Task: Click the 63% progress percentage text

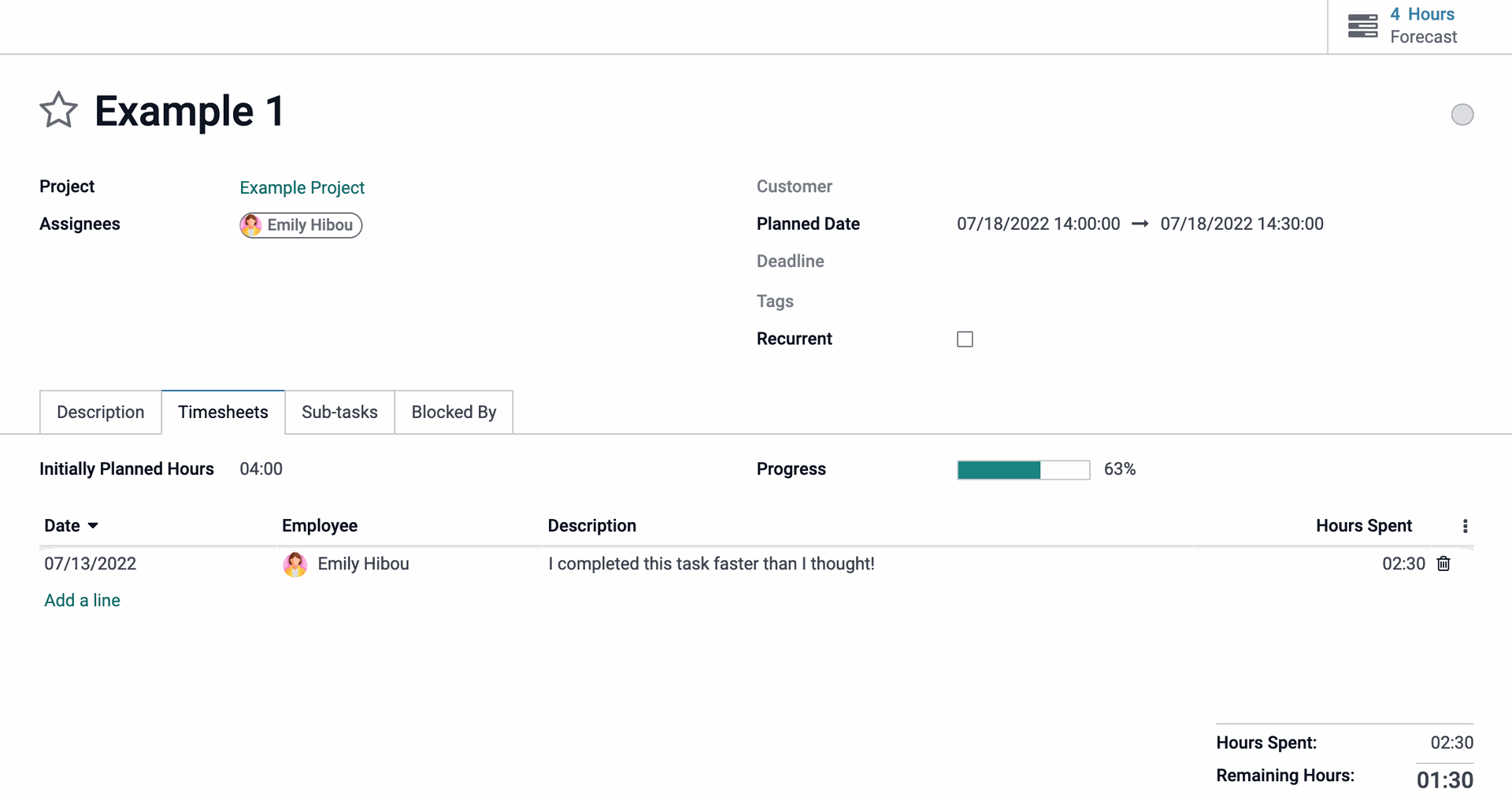Action: [x=1120, y=469]
